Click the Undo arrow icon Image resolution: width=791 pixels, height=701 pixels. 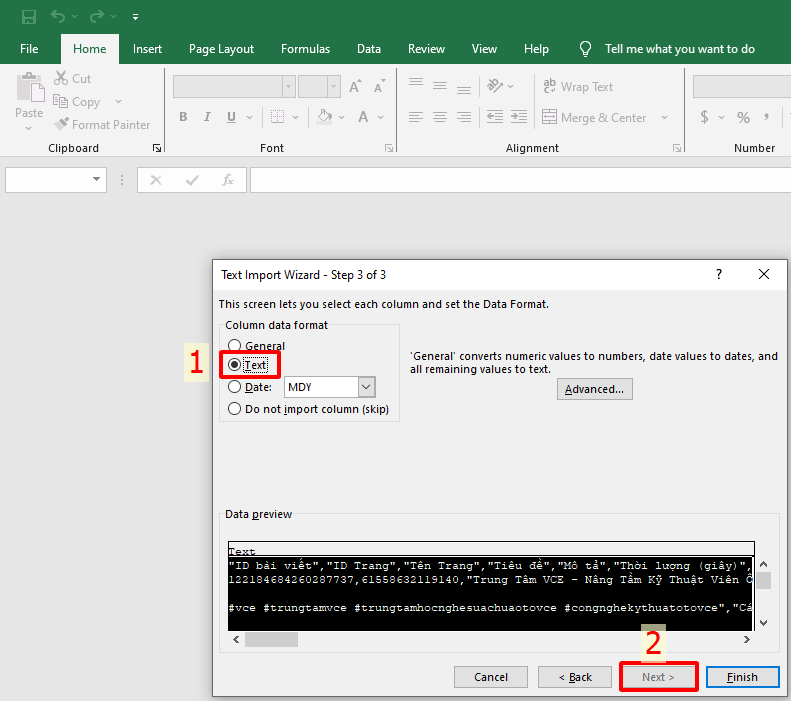click(x=58, y=17)
